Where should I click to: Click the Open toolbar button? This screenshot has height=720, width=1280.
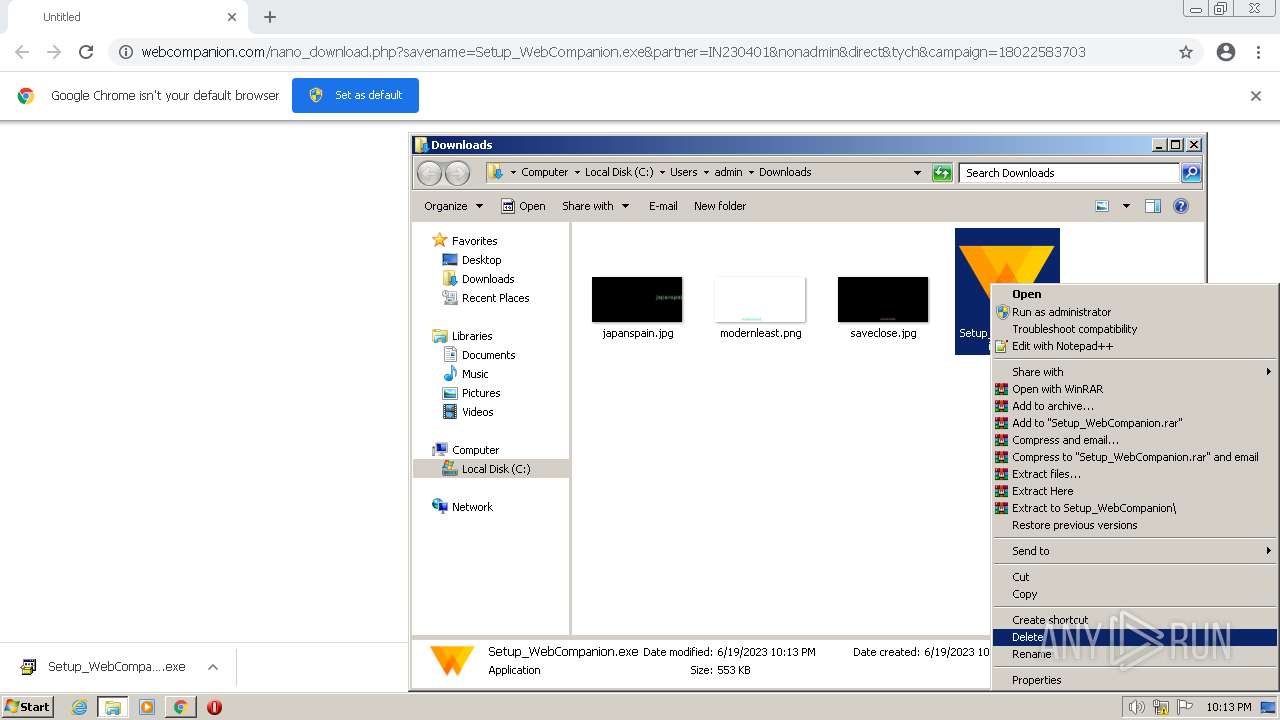point(523,206)
